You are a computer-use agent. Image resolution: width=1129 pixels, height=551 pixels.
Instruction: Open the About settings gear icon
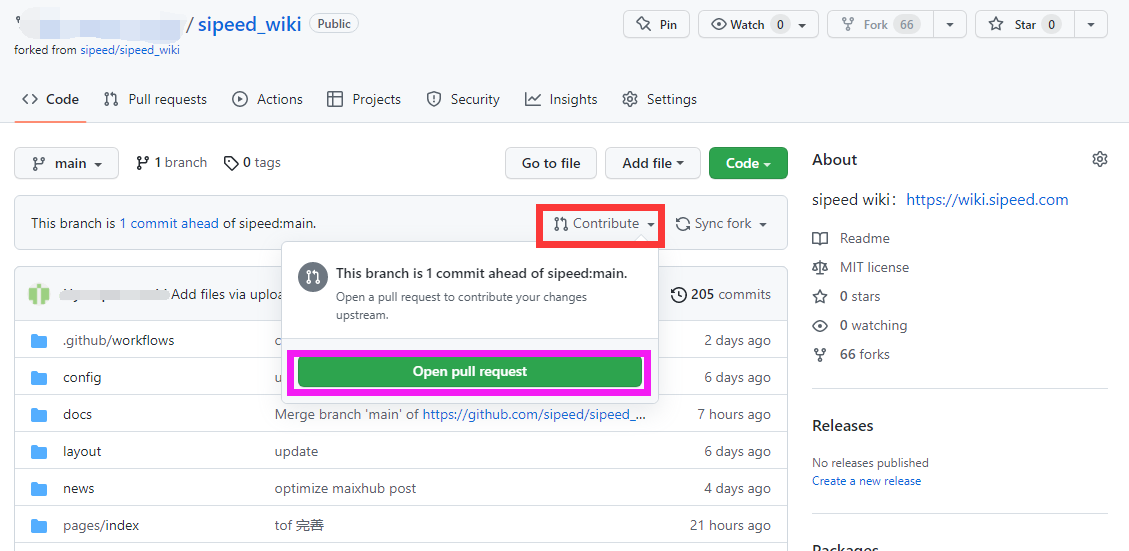[1099, 159]
